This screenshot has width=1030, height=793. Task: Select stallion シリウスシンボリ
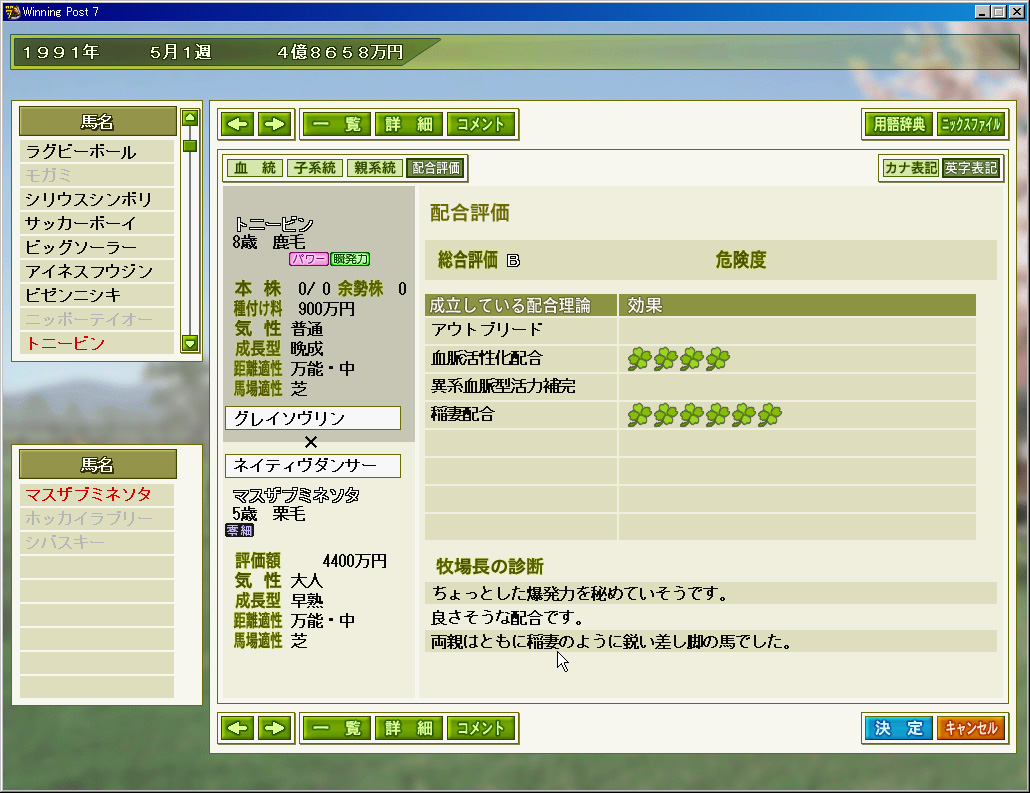[x=97, y=199]
